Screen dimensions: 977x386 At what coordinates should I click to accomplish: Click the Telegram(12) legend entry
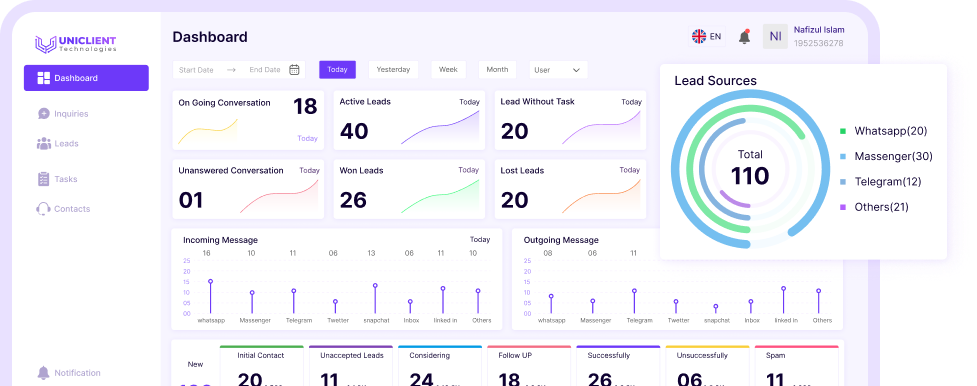tap(880, 181)
